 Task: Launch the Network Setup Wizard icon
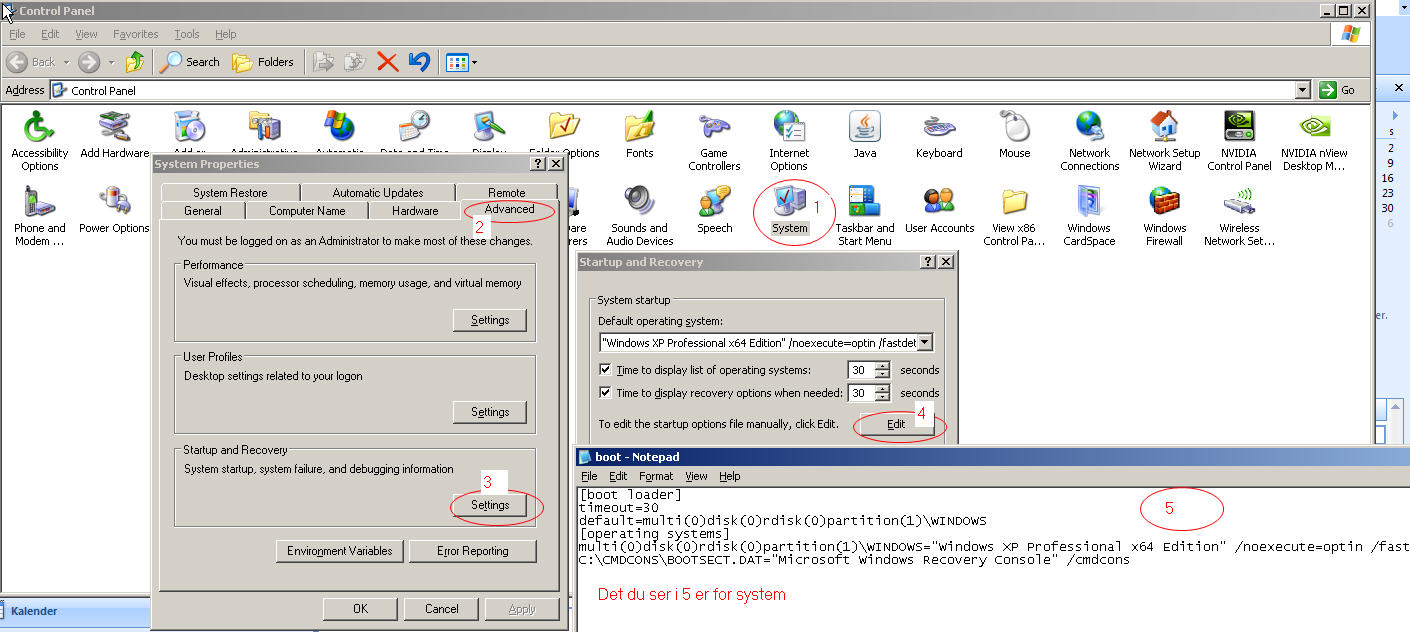tap(1164, 141)
